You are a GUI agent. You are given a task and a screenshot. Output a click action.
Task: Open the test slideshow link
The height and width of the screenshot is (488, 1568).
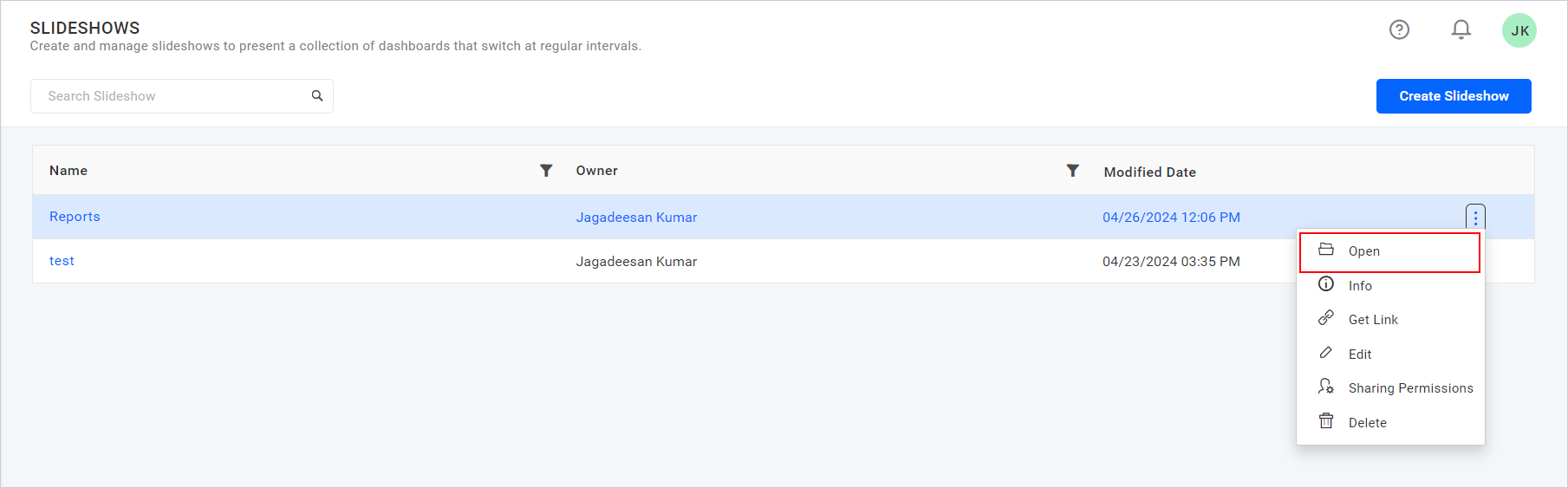(62, 261)
